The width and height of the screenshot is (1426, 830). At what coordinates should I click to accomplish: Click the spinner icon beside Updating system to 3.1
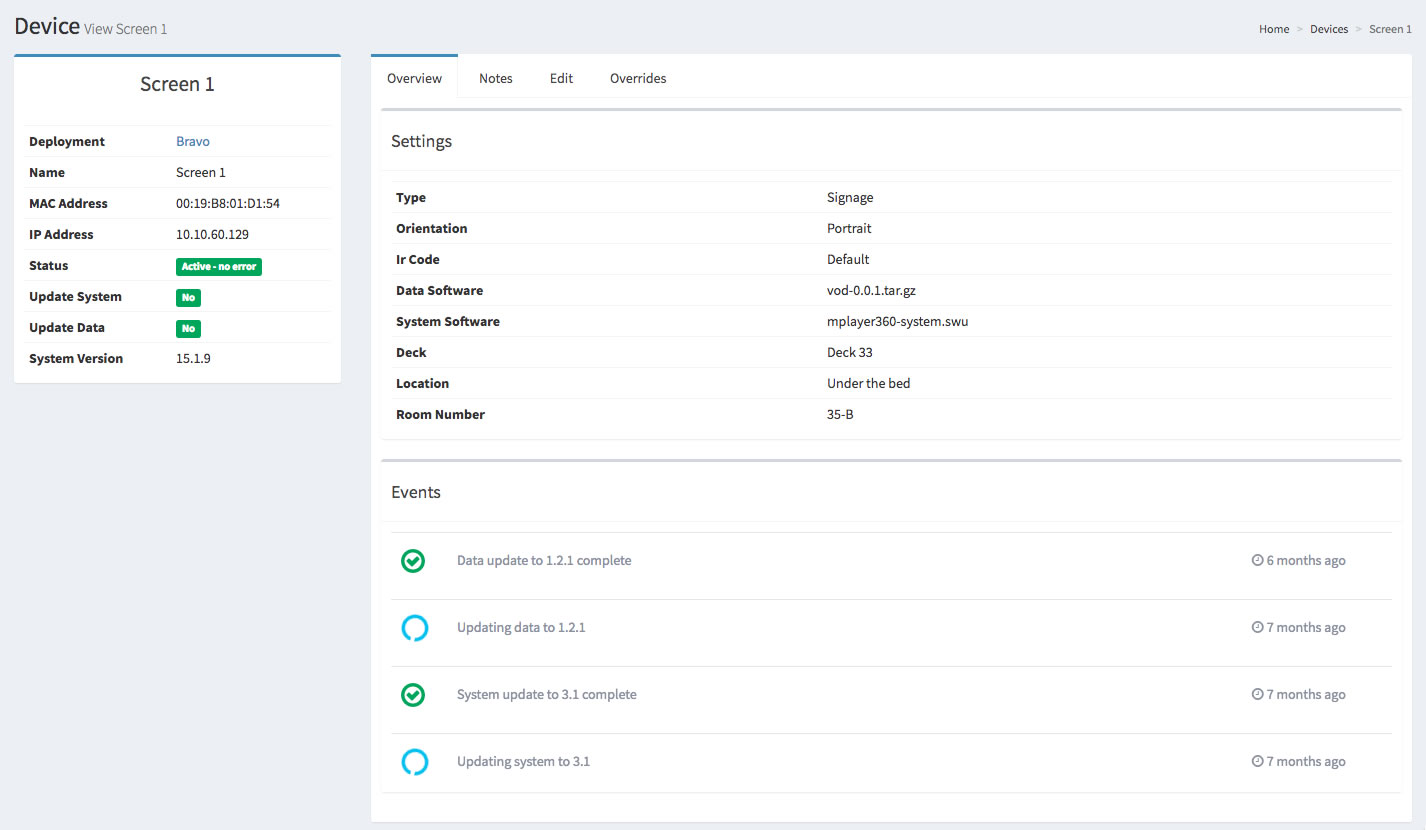(x=414, y=762)
